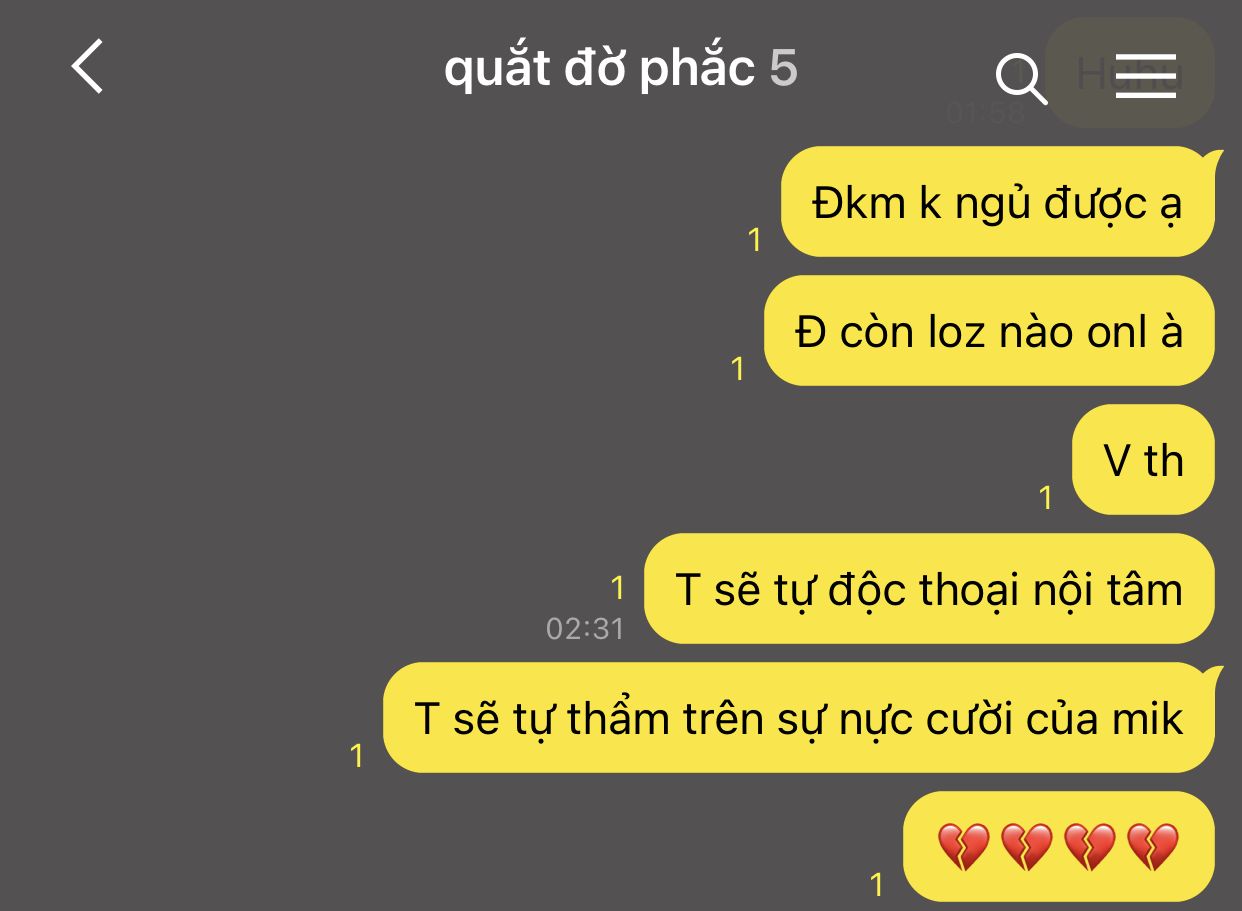Open chat search with magnifier icon
The image size is (1242, 911).
coord(1021,78)
